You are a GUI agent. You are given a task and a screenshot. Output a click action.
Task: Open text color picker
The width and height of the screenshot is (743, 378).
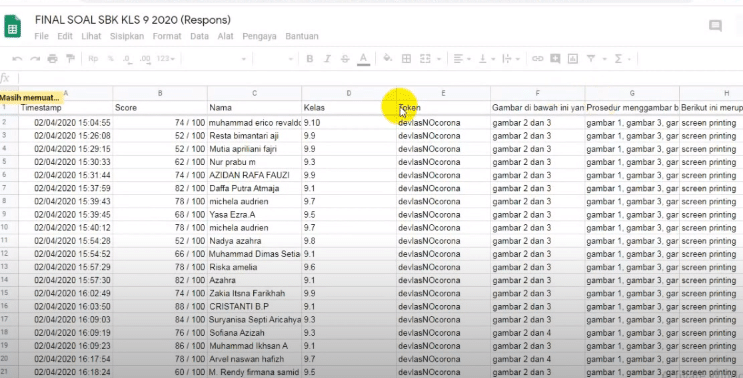coord(363,59)
